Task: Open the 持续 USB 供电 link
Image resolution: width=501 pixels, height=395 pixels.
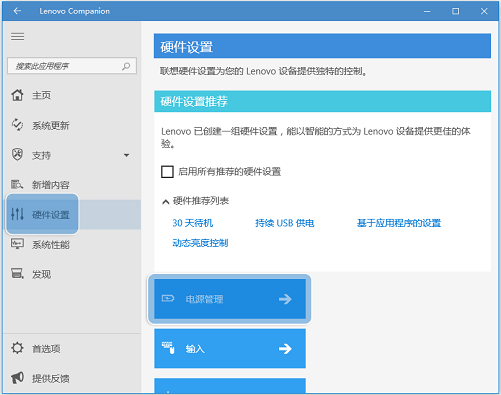Action: click(x=285, y=223)
